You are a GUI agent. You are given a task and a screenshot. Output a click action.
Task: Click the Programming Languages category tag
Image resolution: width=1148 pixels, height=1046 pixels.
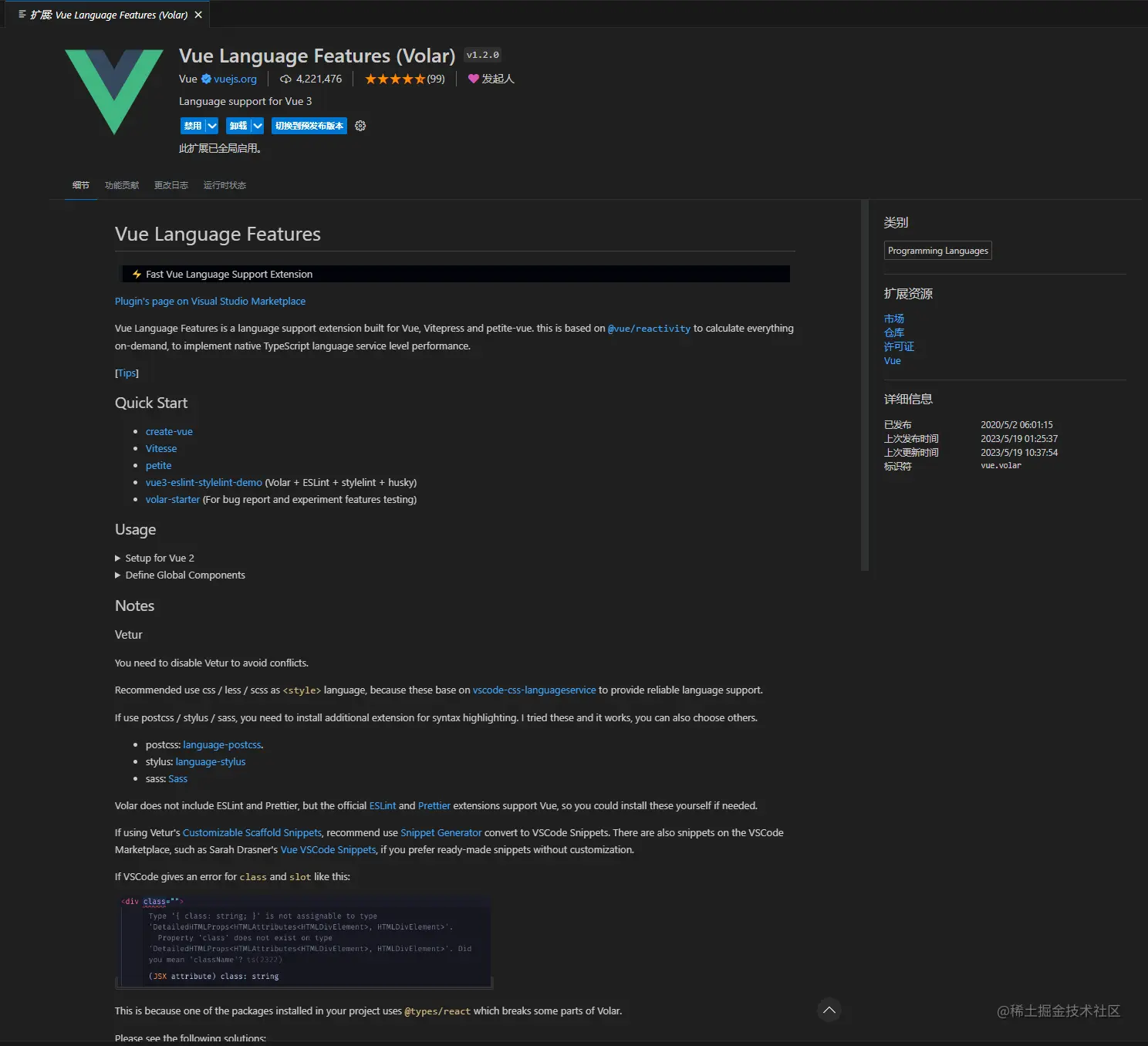click(x=937, y=251)
